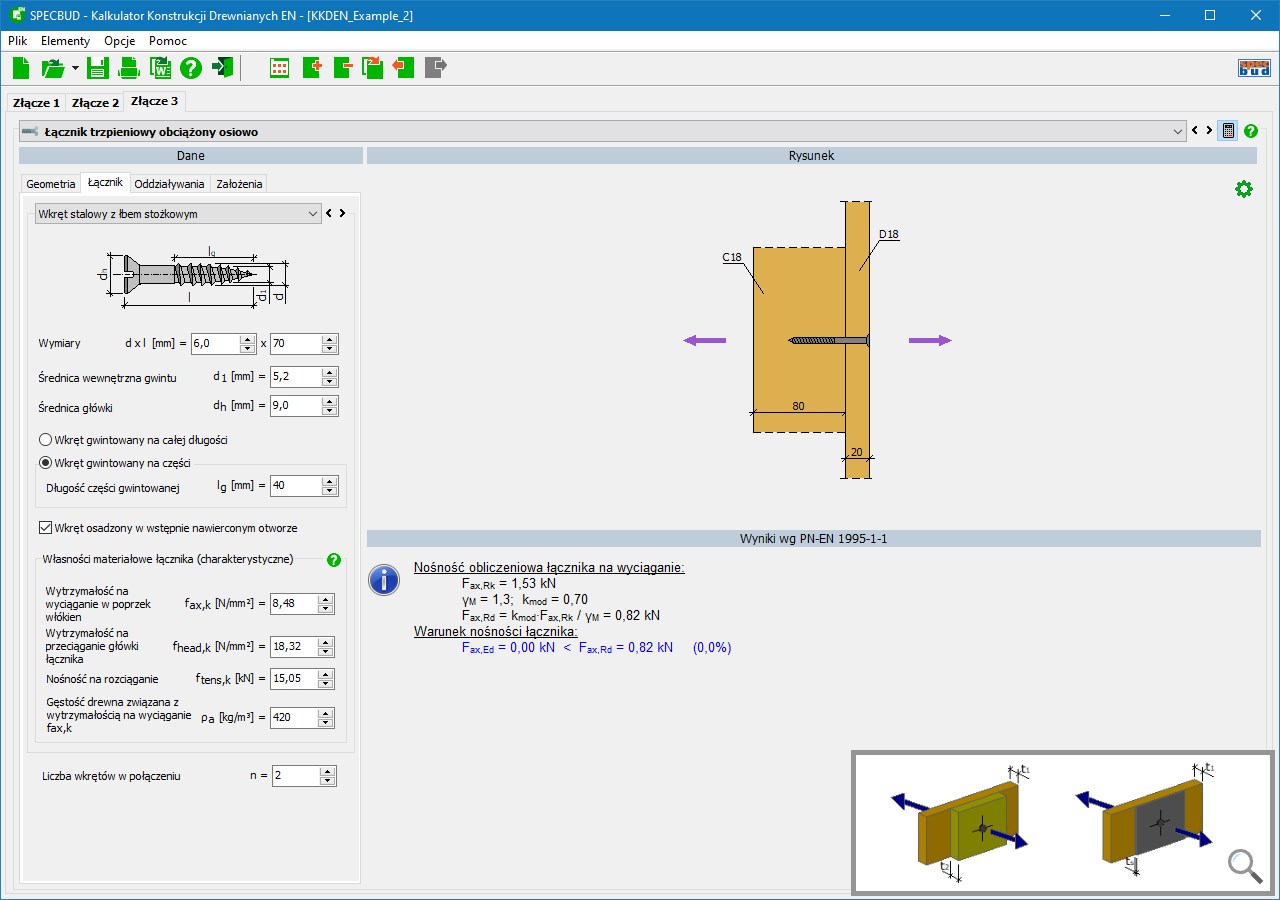Switch to the Oddziaływania tab
Image resolution: width=1280 pixels, height=900 pixels.
tap(169, 184)
